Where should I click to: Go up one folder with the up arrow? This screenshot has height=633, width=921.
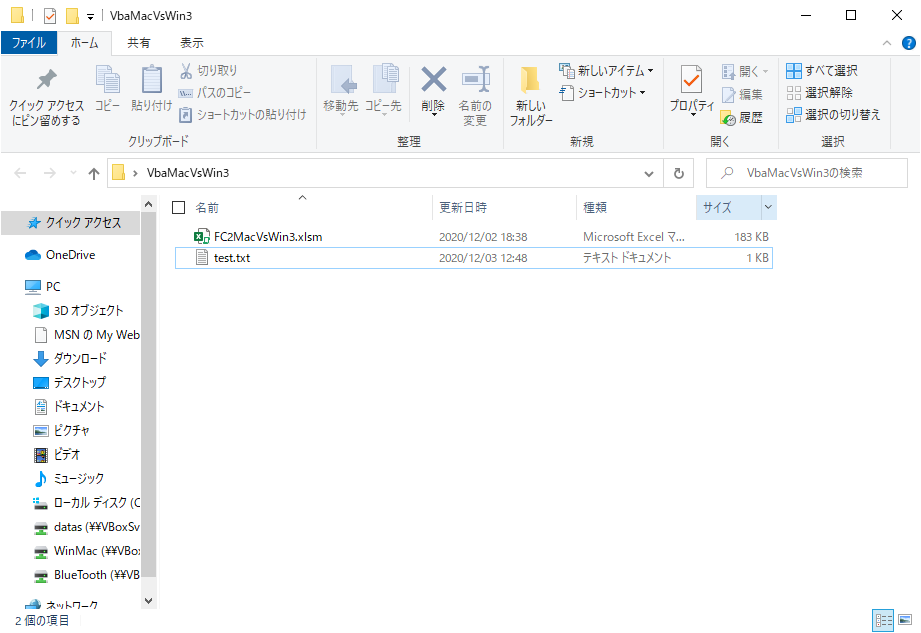click(x=94, y=173)
